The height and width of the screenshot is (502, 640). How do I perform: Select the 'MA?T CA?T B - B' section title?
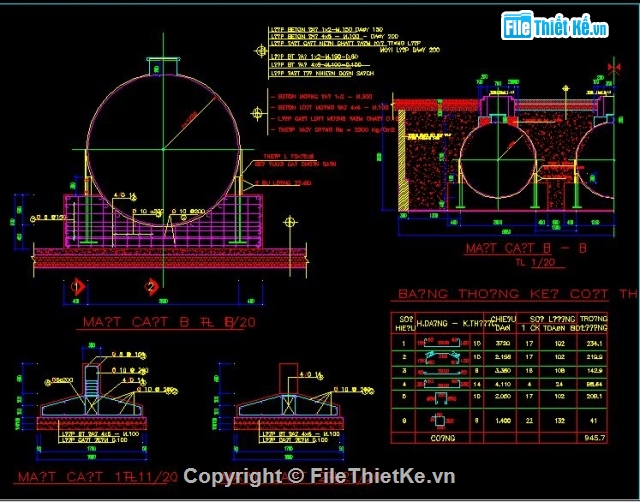[526, 248]
